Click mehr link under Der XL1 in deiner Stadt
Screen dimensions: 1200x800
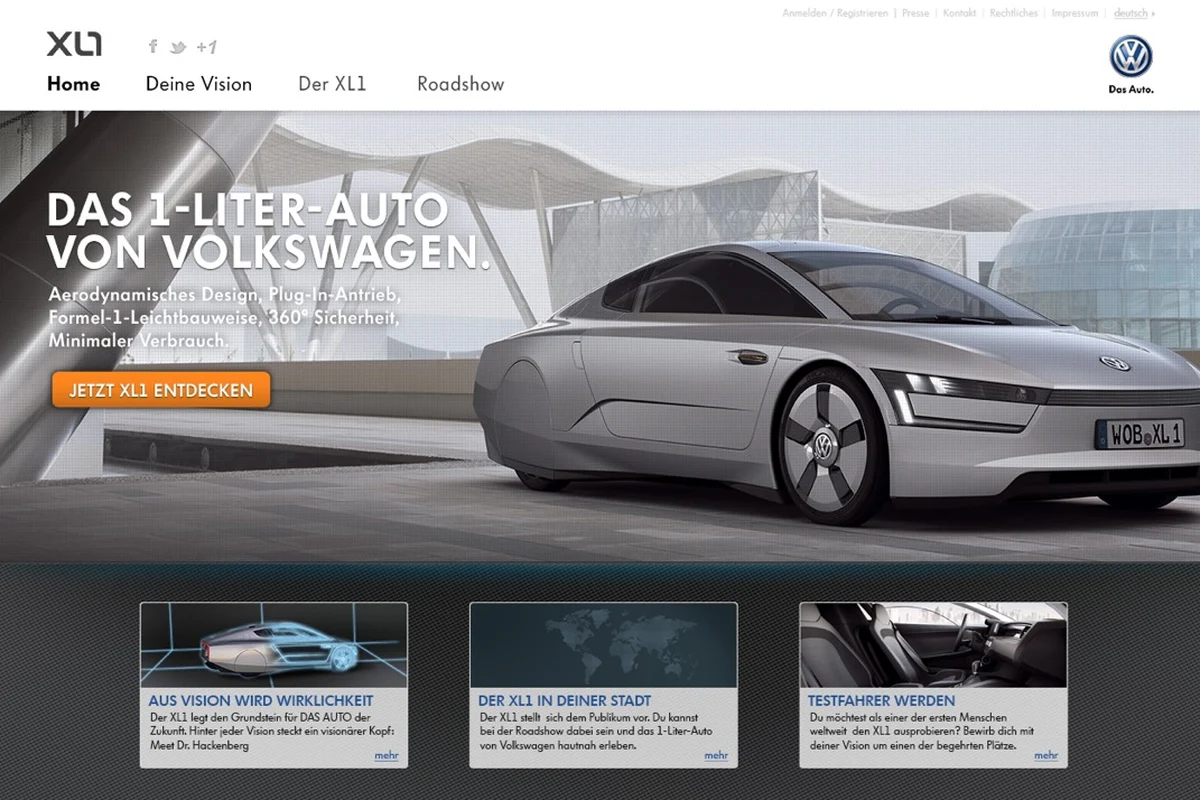pos(716,755)
